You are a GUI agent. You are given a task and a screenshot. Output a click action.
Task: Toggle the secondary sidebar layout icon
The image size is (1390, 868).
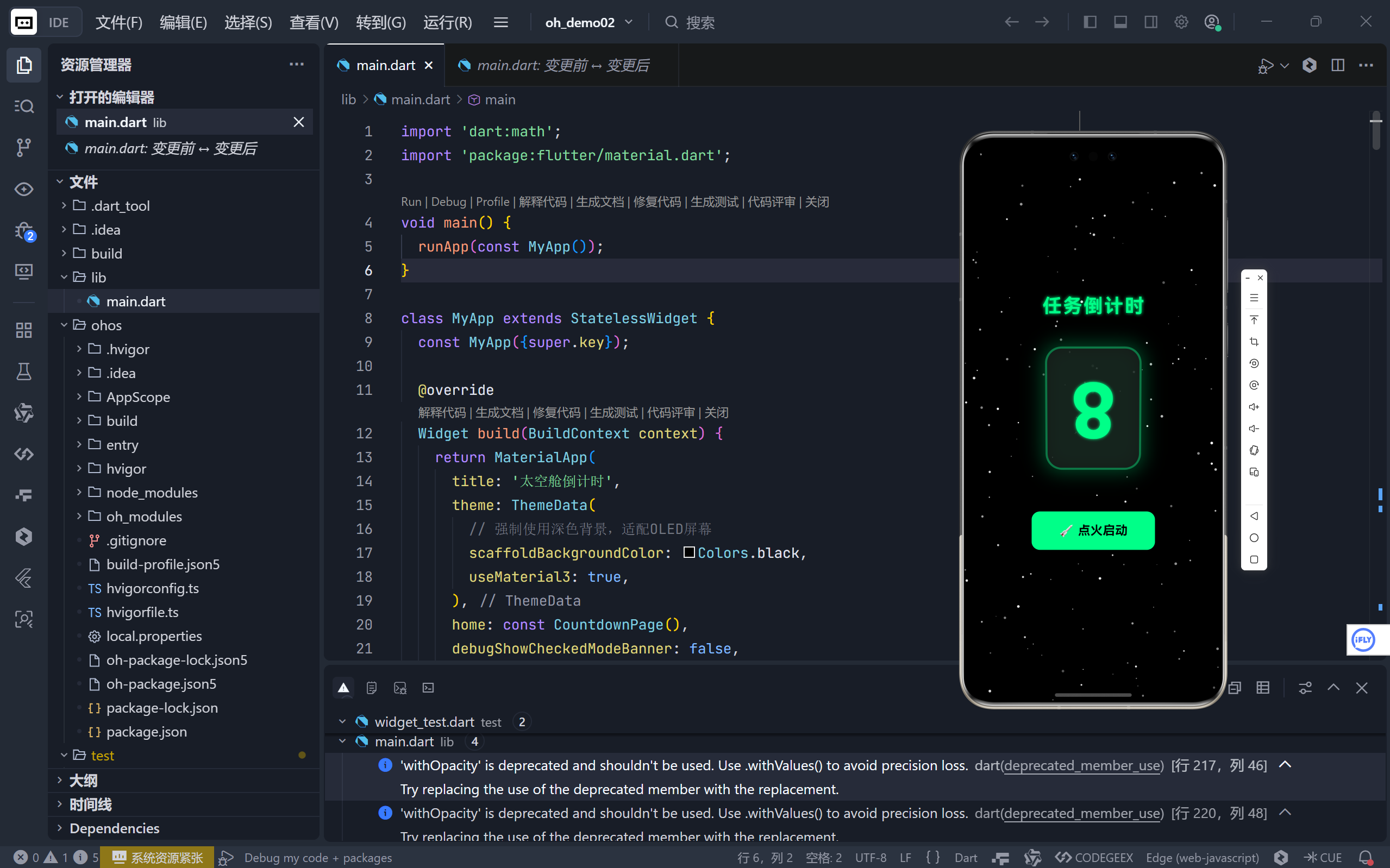[1150, 22]
